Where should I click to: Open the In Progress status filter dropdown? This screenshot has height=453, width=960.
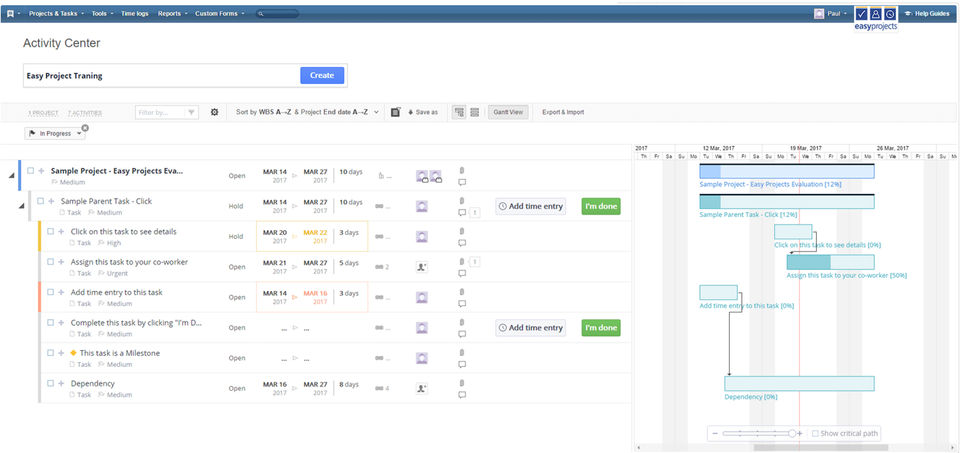55,133
